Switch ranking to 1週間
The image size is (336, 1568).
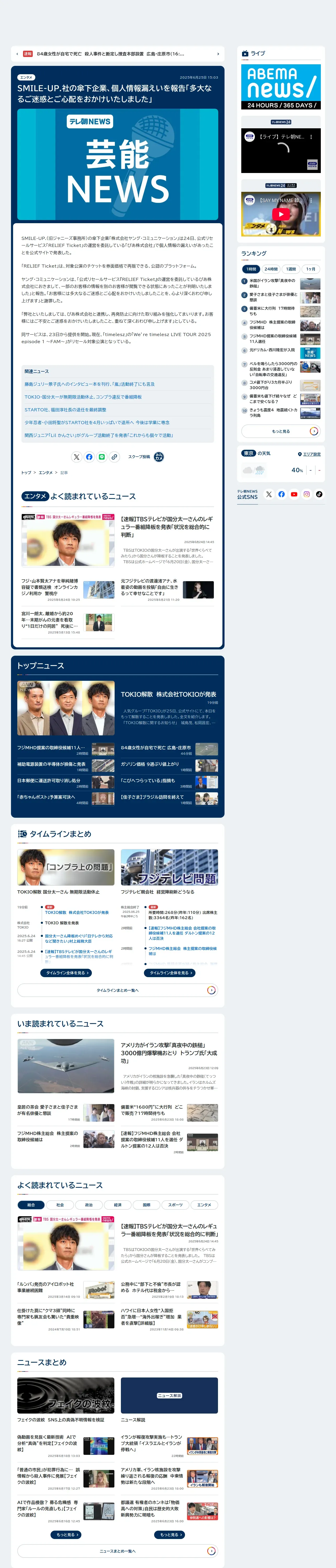291,269
